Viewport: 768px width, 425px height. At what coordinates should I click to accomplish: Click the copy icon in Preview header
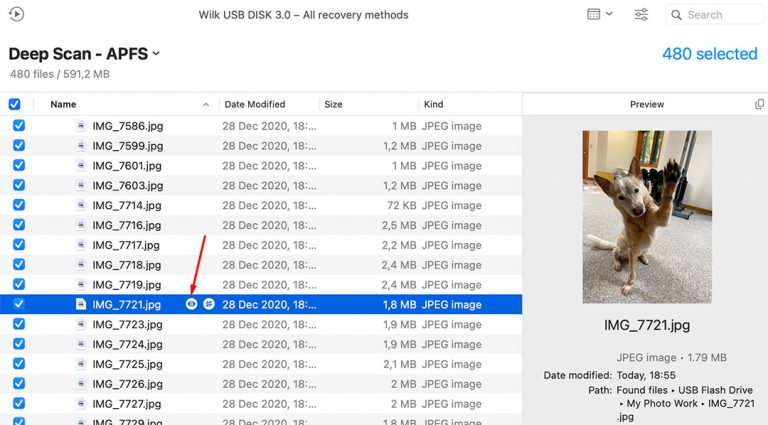tap(759, 104)
